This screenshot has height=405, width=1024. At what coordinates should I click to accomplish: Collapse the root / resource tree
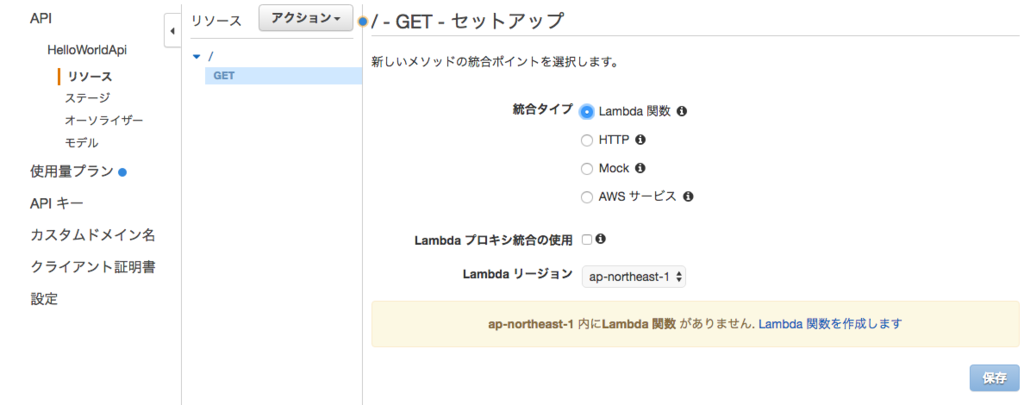(197, 57)
